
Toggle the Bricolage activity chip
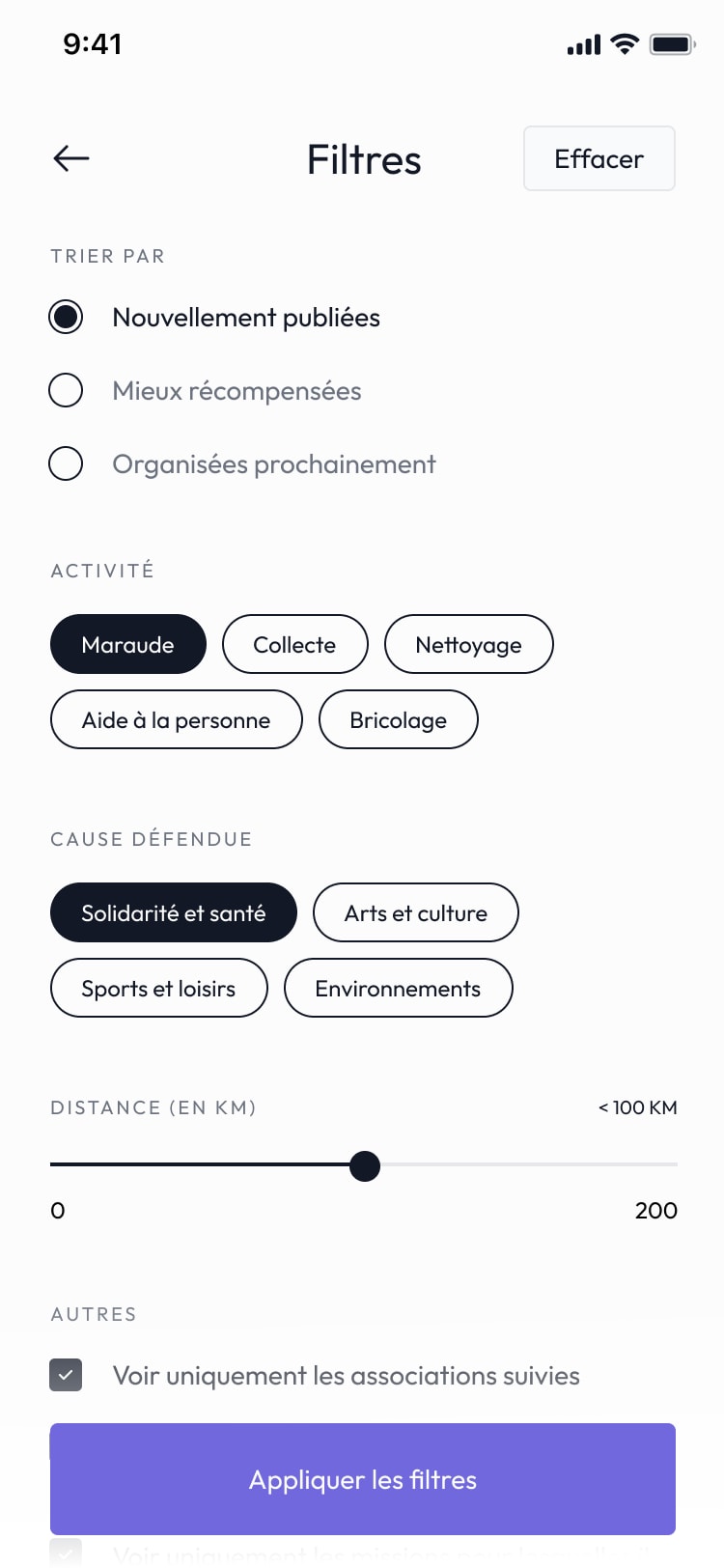coord(399,719)
